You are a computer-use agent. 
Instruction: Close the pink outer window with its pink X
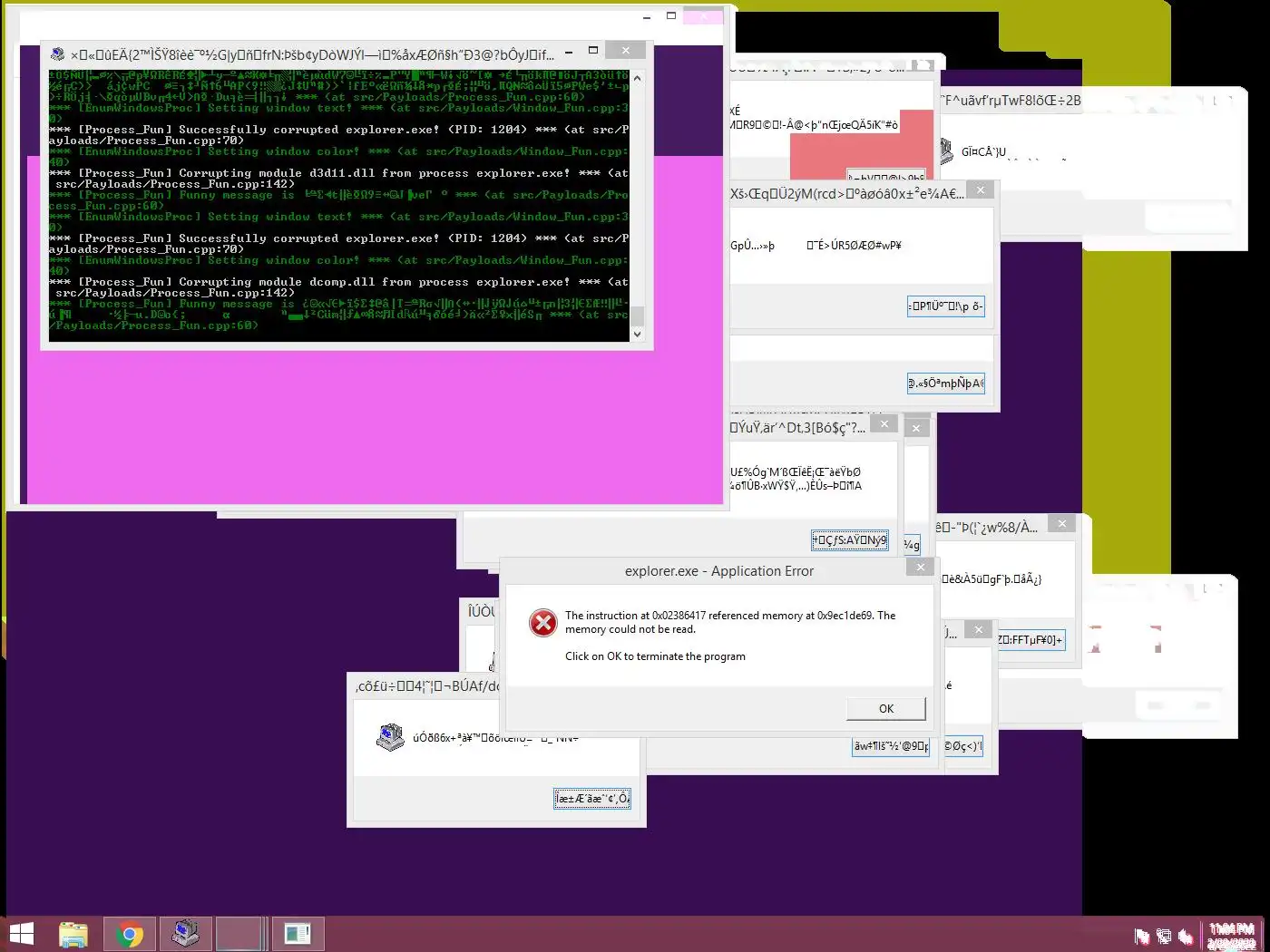[703, 16]
